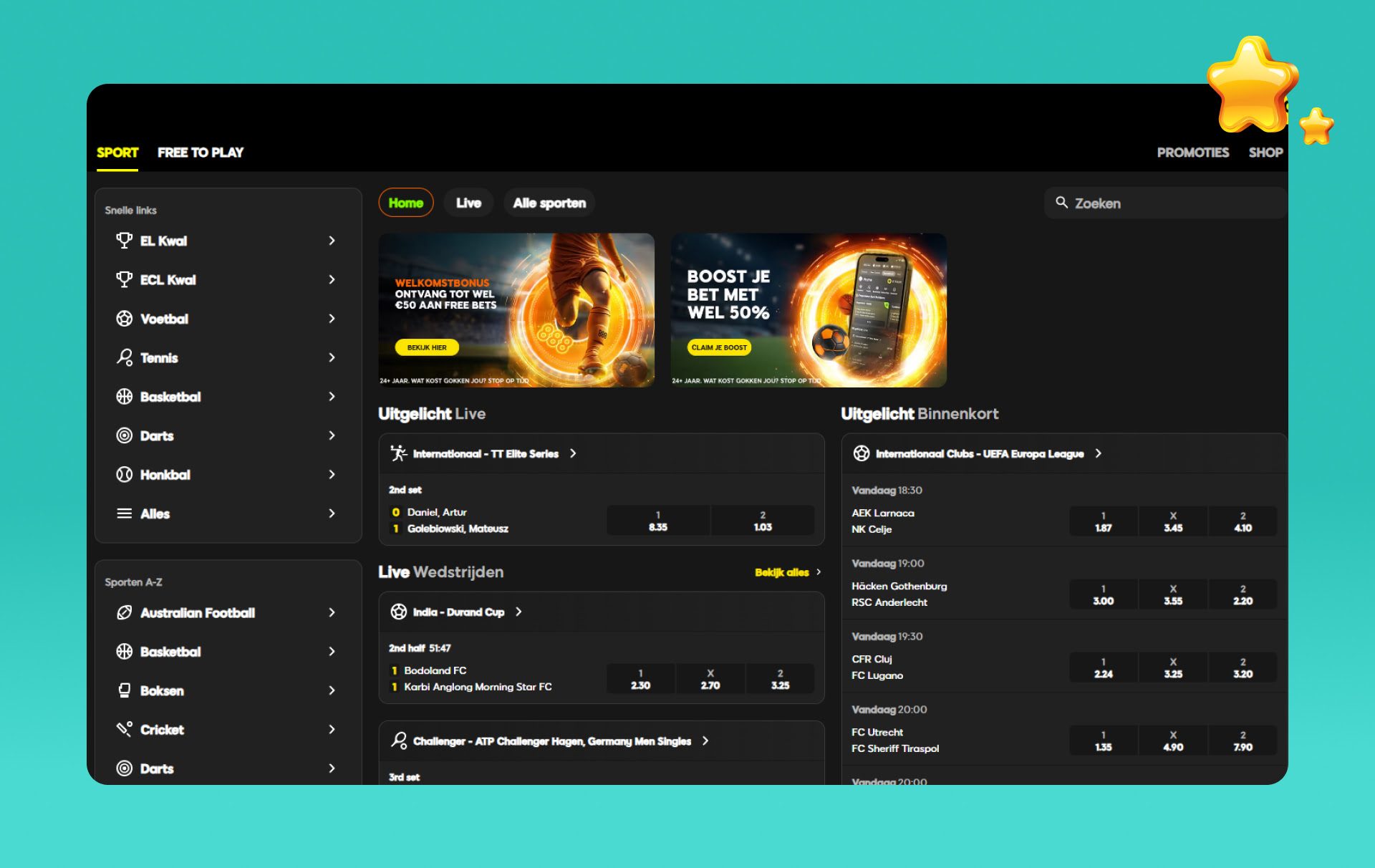
Task: Select the Live filter pill
Action: (468, 203)
